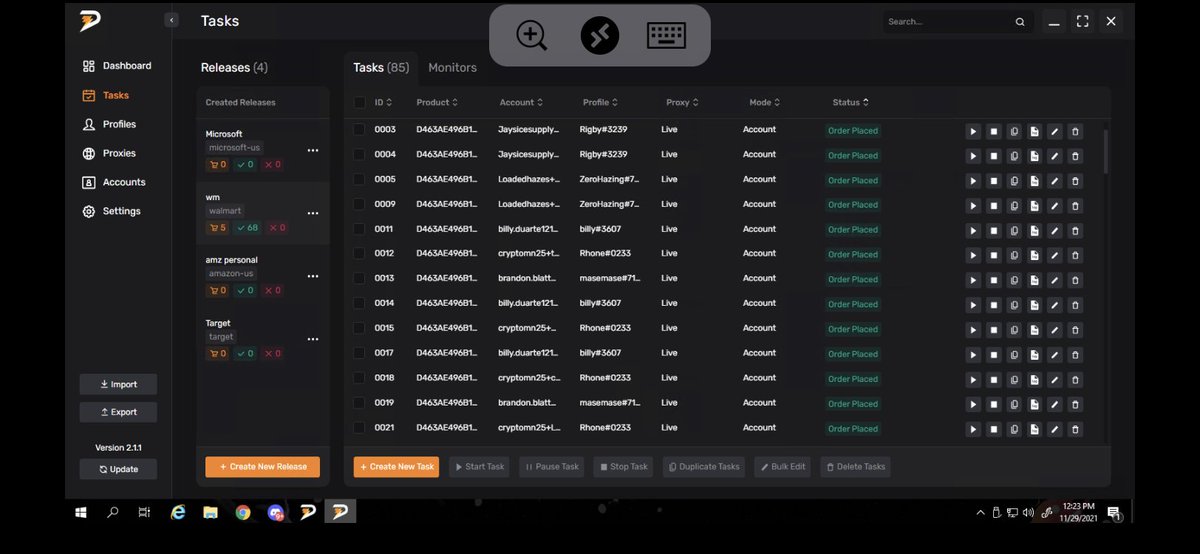1200x554 pixels.
Task: Click the Update button
Action: pyautogui.click(x=118, y=470)
